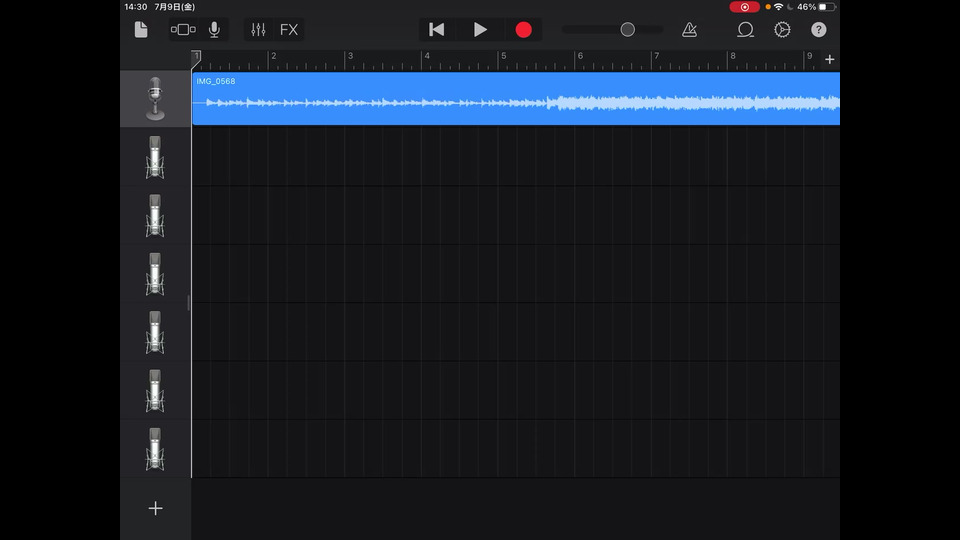Open song settings gear
Viewport: 960px width, 540px height.
click(782, 29)
